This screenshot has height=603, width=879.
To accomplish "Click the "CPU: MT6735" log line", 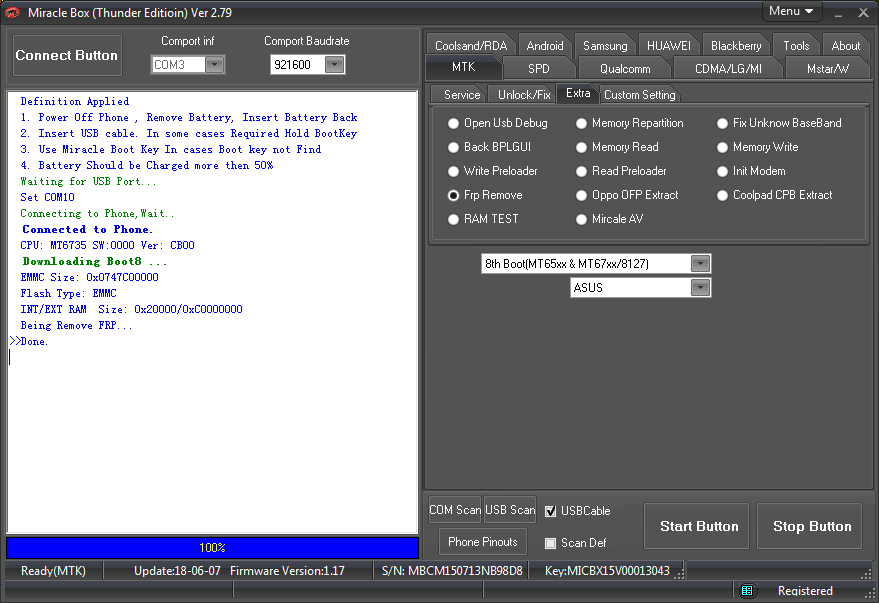I will click(108, 245).
